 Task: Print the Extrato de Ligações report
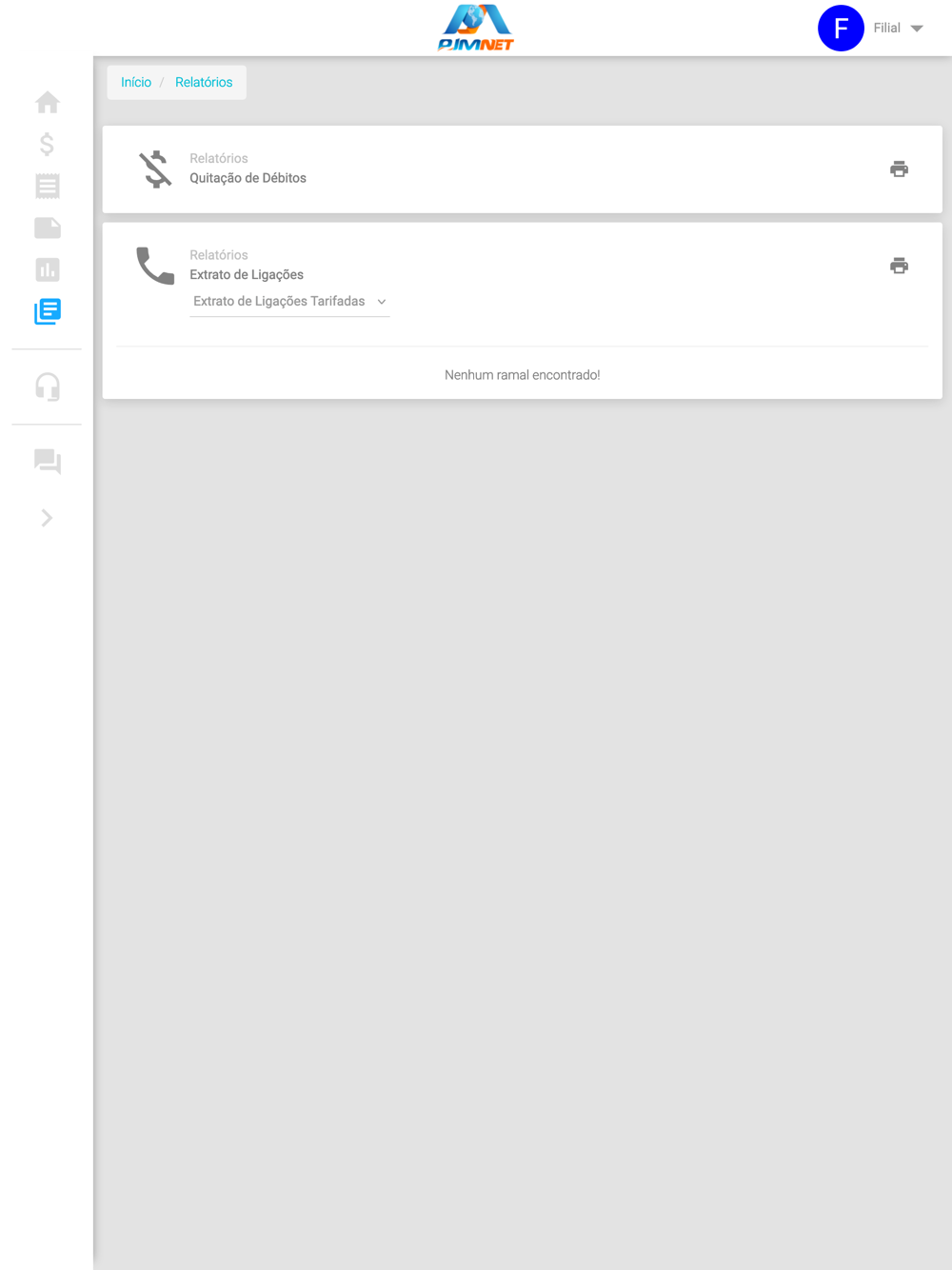pyautogui.click(x=899, y=266)
